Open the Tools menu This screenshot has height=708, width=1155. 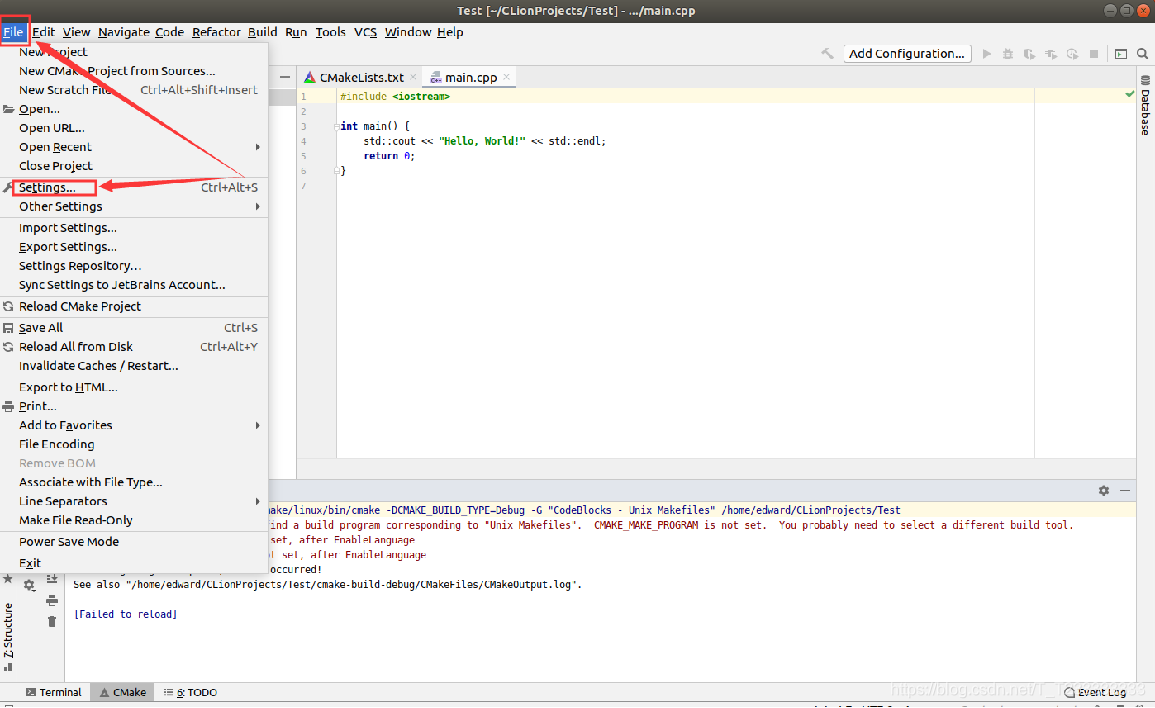point(330,32)
